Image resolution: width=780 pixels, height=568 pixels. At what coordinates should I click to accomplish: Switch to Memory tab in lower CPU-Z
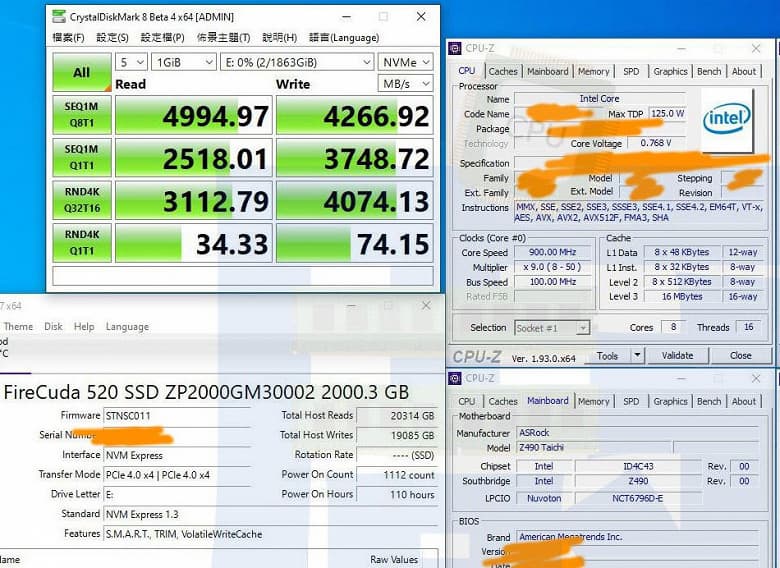point(593,401)
